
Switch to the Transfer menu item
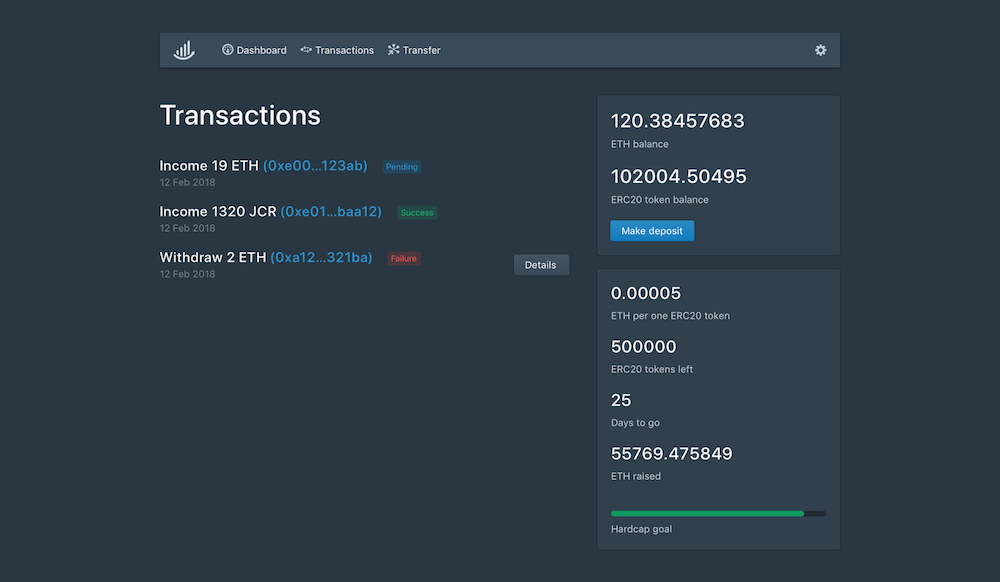pyautogui.click(x=414, y=50)
